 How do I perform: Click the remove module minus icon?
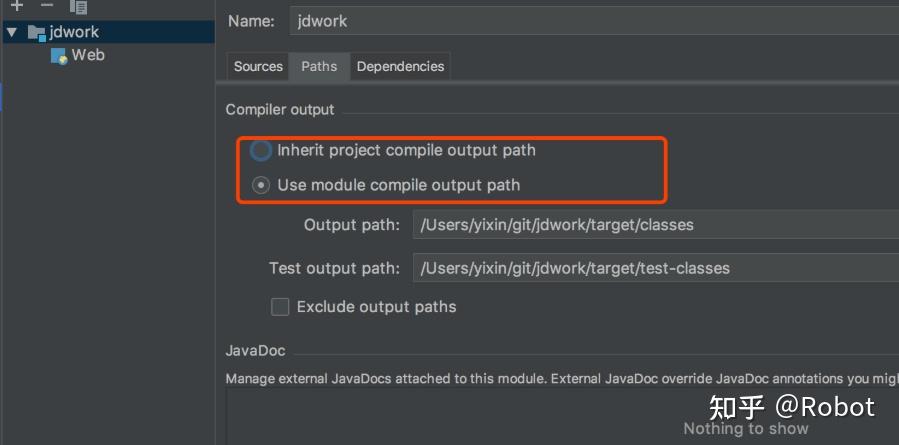pos(46,5)
